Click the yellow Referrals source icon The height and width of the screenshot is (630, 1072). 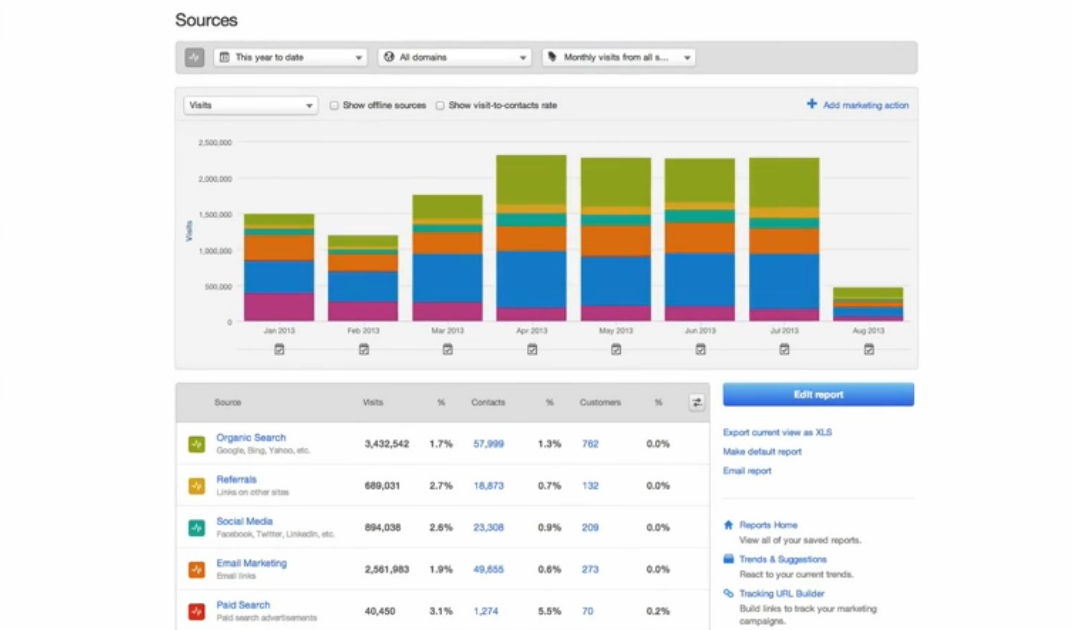[196, 486]
